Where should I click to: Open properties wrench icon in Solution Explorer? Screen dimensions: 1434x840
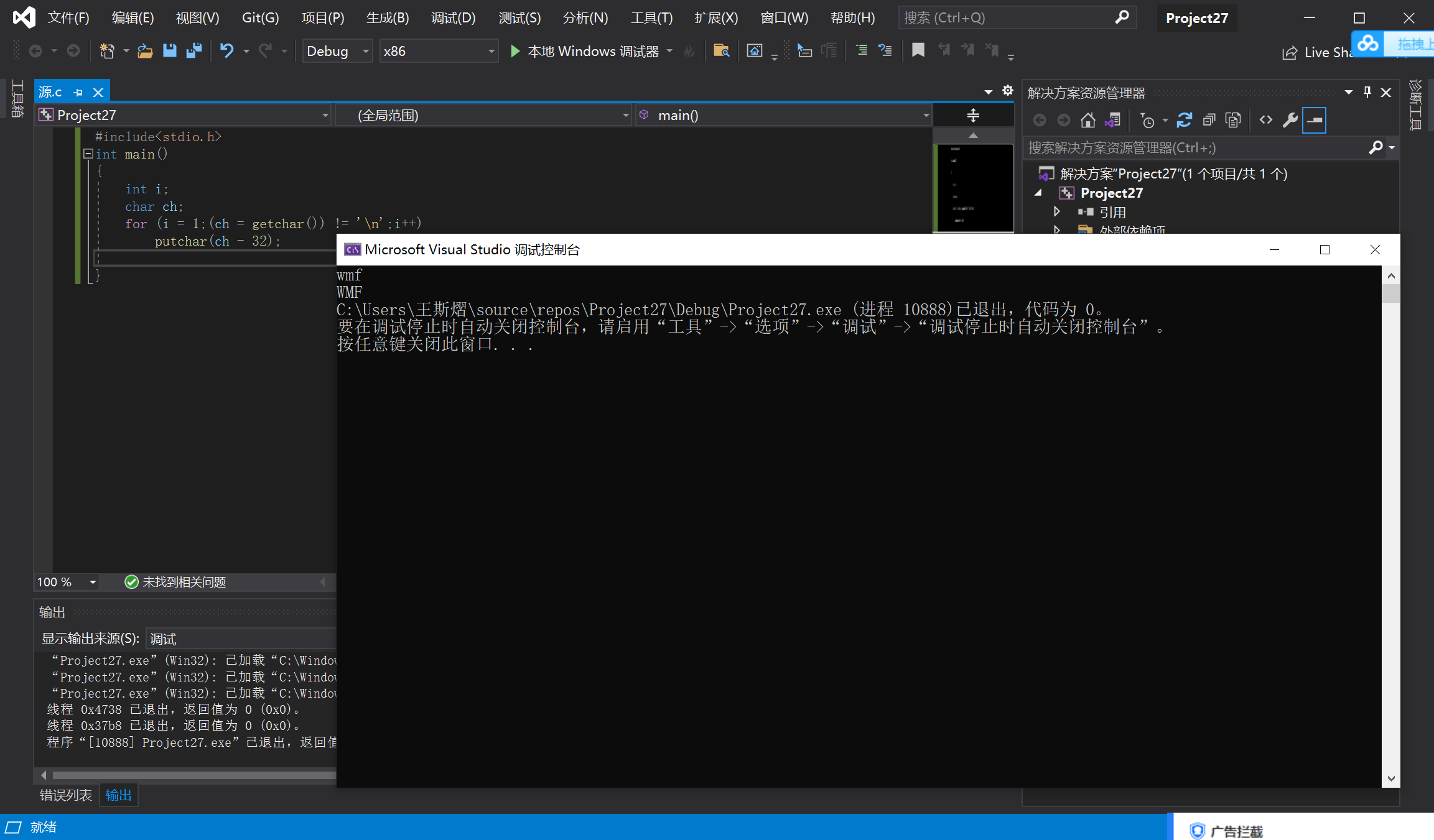tap(1290, 120)
